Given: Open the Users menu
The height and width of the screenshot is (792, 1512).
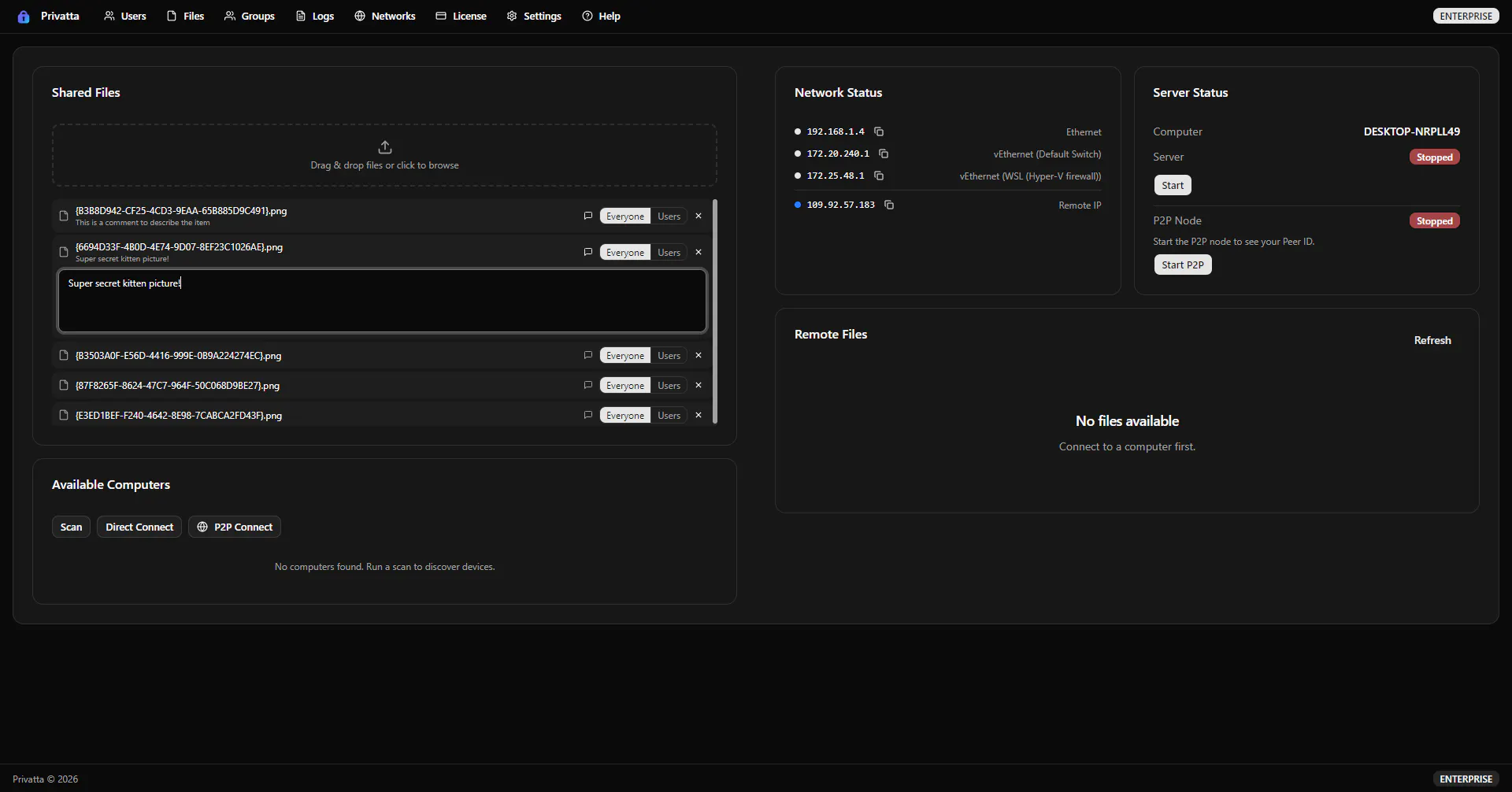Looking at the screenshot, I should tap(125, 16).
